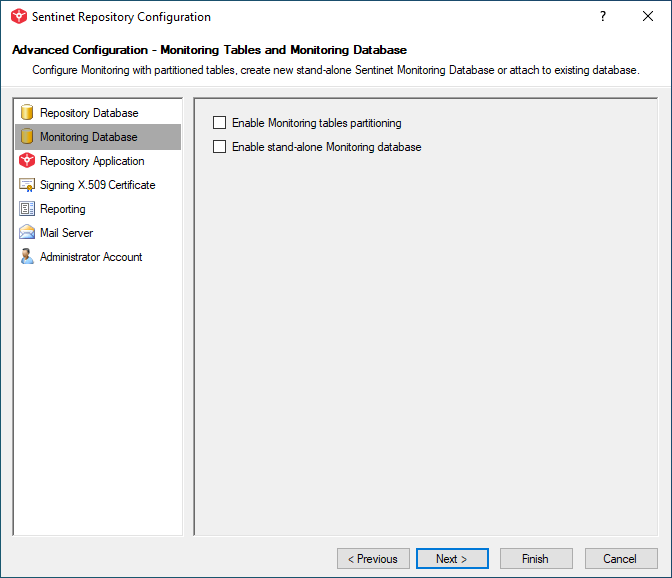Click the Signing X.509 Certificate icon
This screenshot has height=578, width=672.
[27, 185]
